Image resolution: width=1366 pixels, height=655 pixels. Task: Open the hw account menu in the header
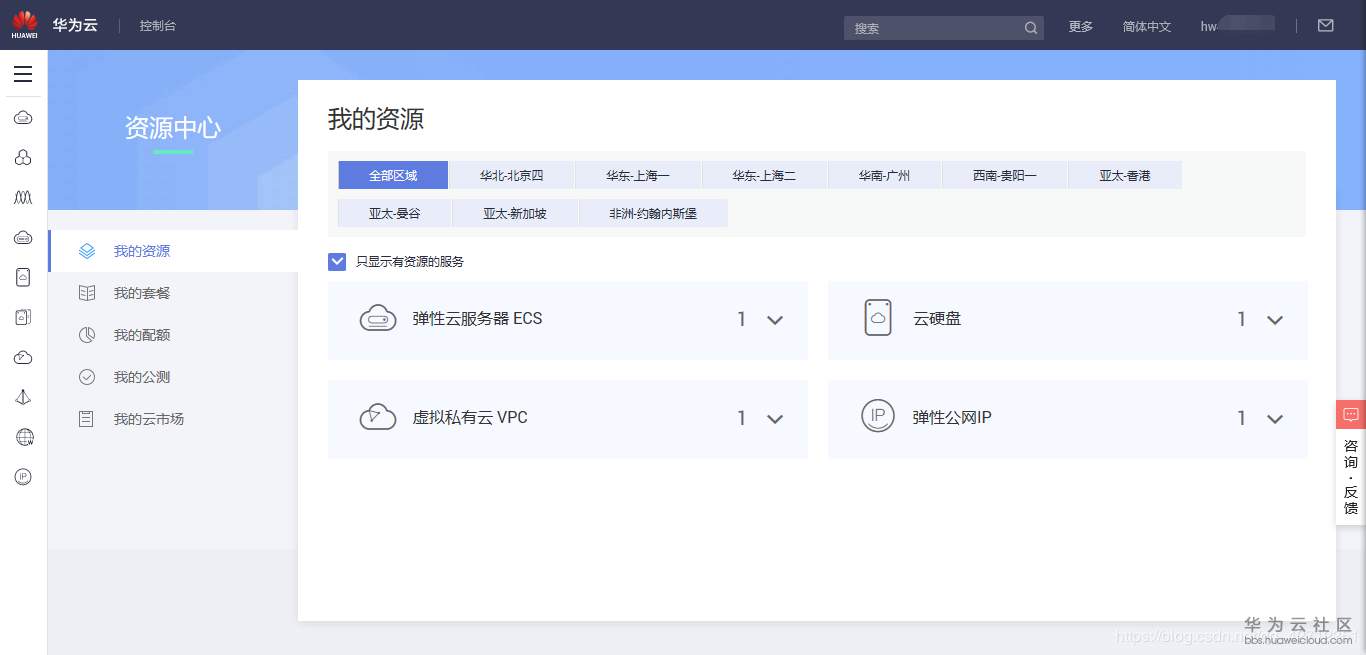click(x=1237, y=26)
